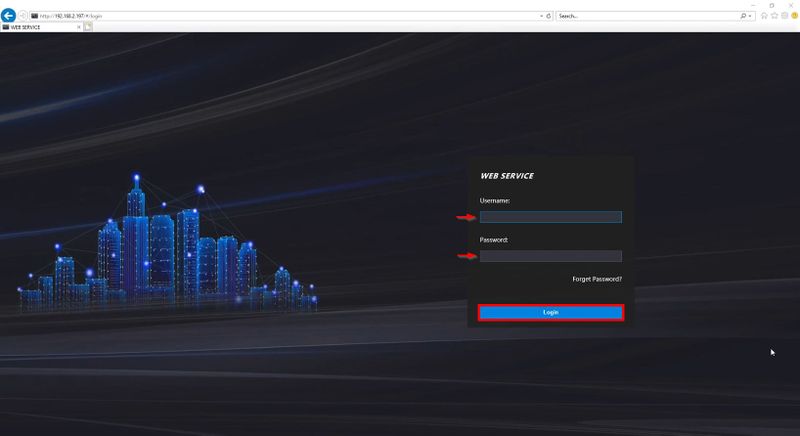
Task: Click the address bar URL field
Action: [x=284, y=16]
